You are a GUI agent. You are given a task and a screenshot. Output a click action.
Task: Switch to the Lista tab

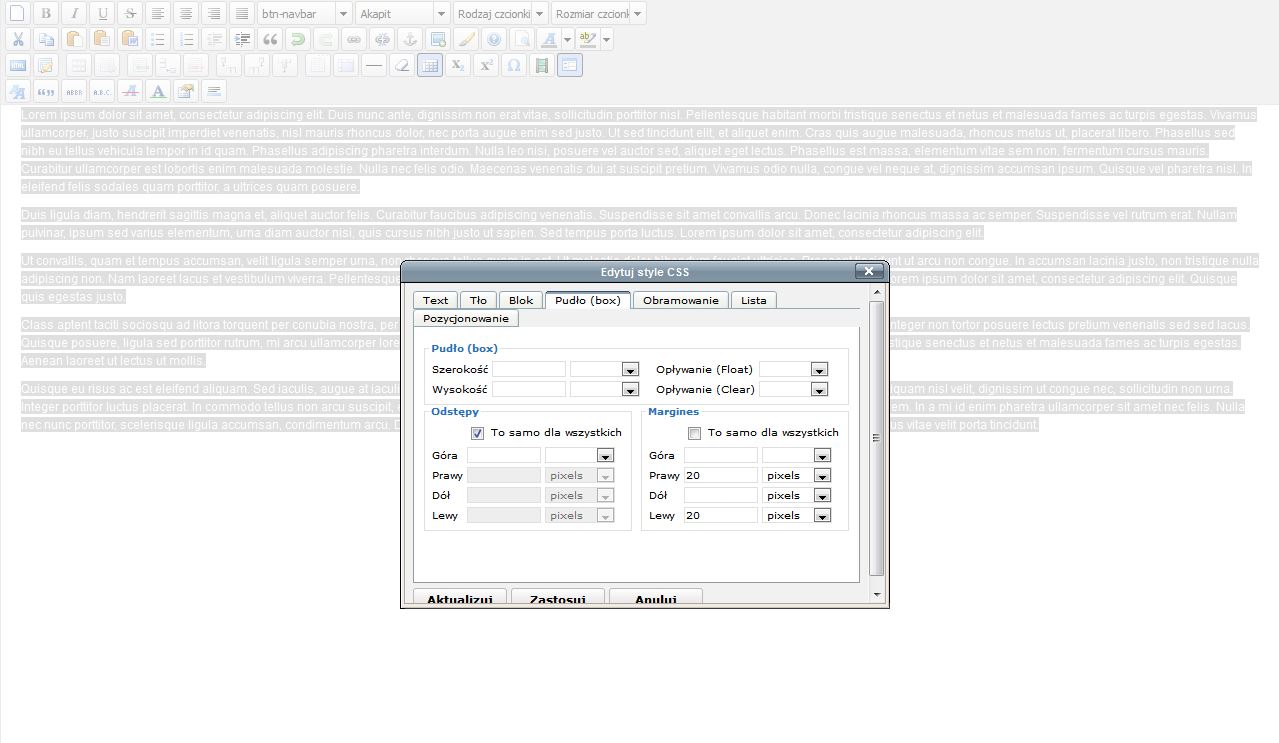[x=754, y=300]
